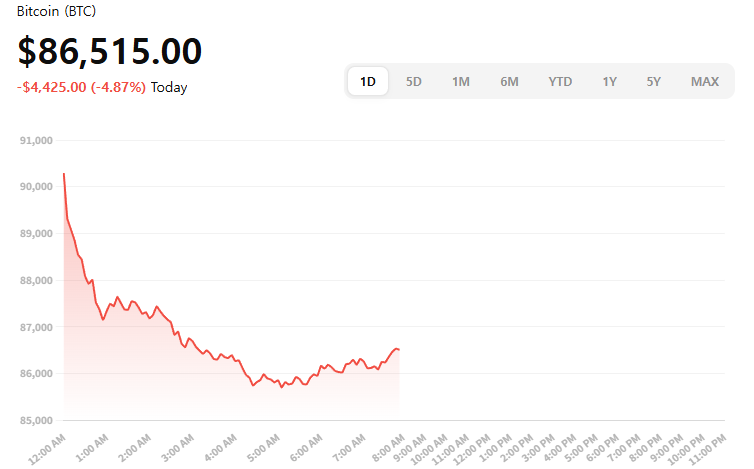Click the 91,000 y-axis label

point(35,141)
